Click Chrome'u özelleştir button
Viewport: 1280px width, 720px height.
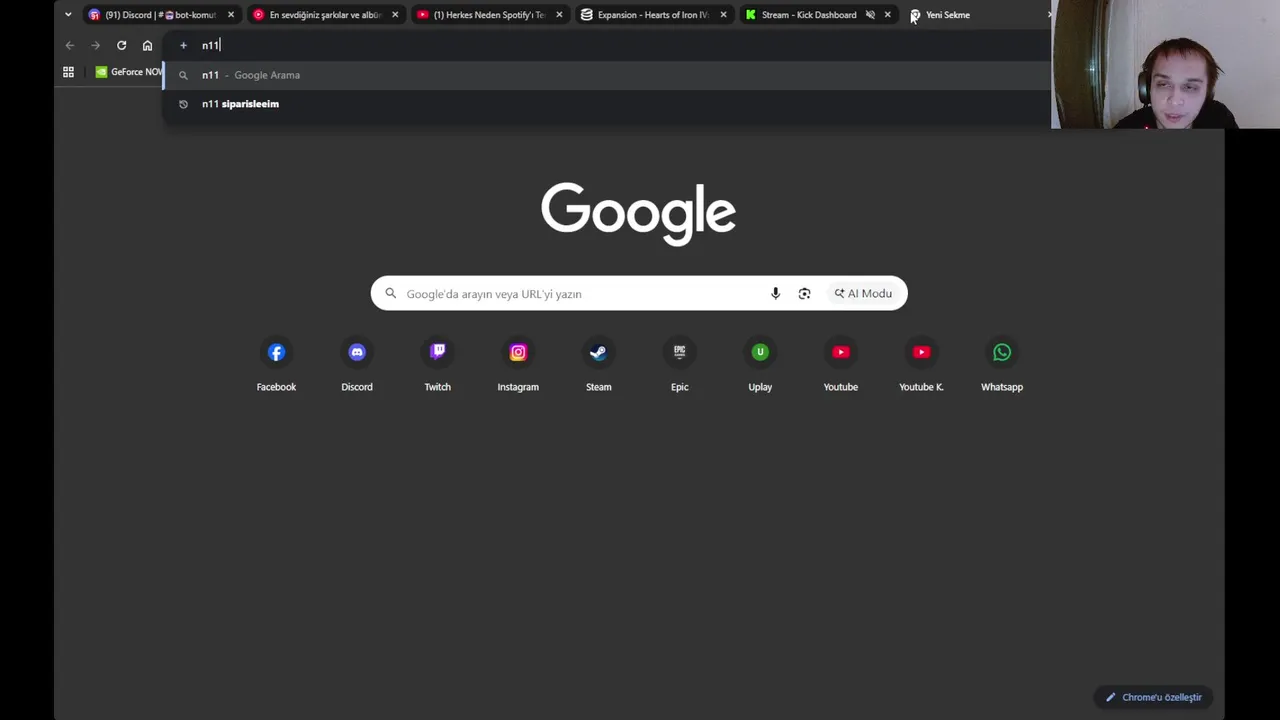(1153, 697)
